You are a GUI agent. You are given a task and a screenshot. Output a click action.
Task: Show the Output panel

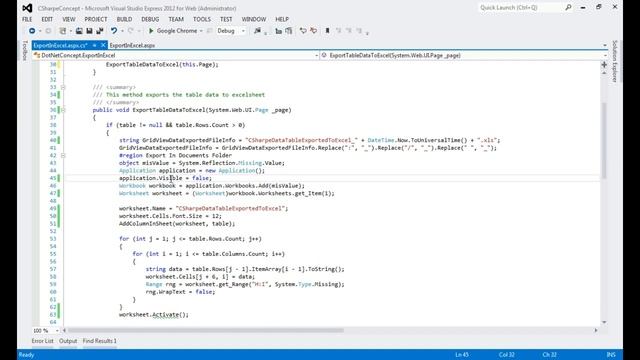click(x=68, y=341)
